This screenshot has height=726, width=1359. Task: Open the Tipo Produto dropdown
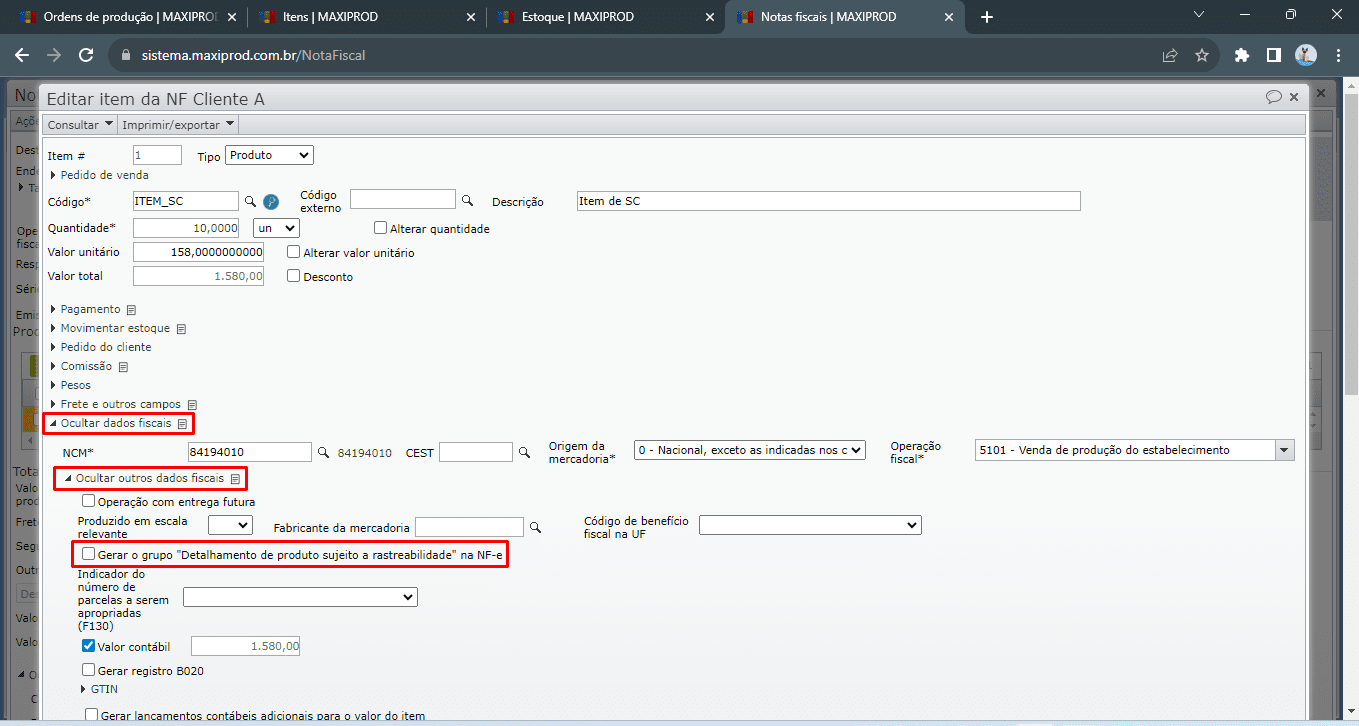click(x=269, y=155)
